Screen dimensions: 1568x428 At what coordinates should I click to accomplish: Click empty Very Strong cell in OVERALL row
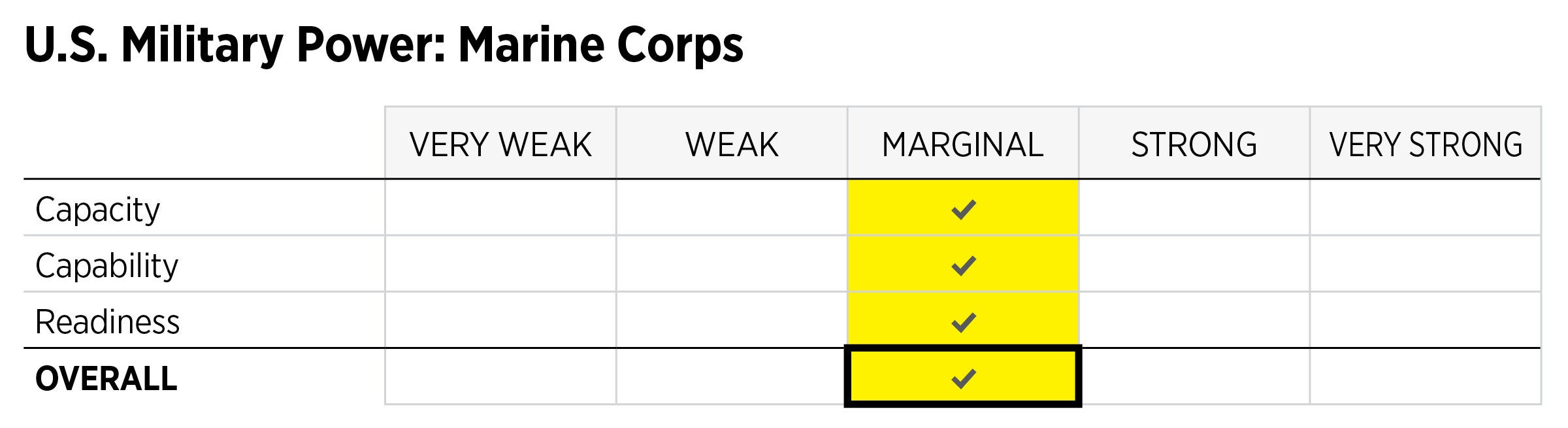tap(1426, 377)
